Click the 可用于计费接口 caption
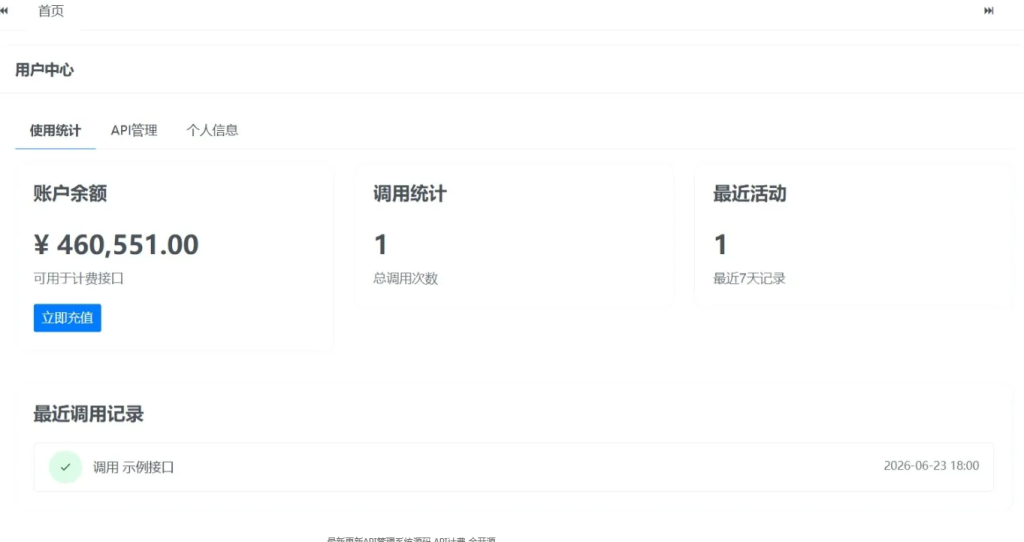 tap(78, 279)
